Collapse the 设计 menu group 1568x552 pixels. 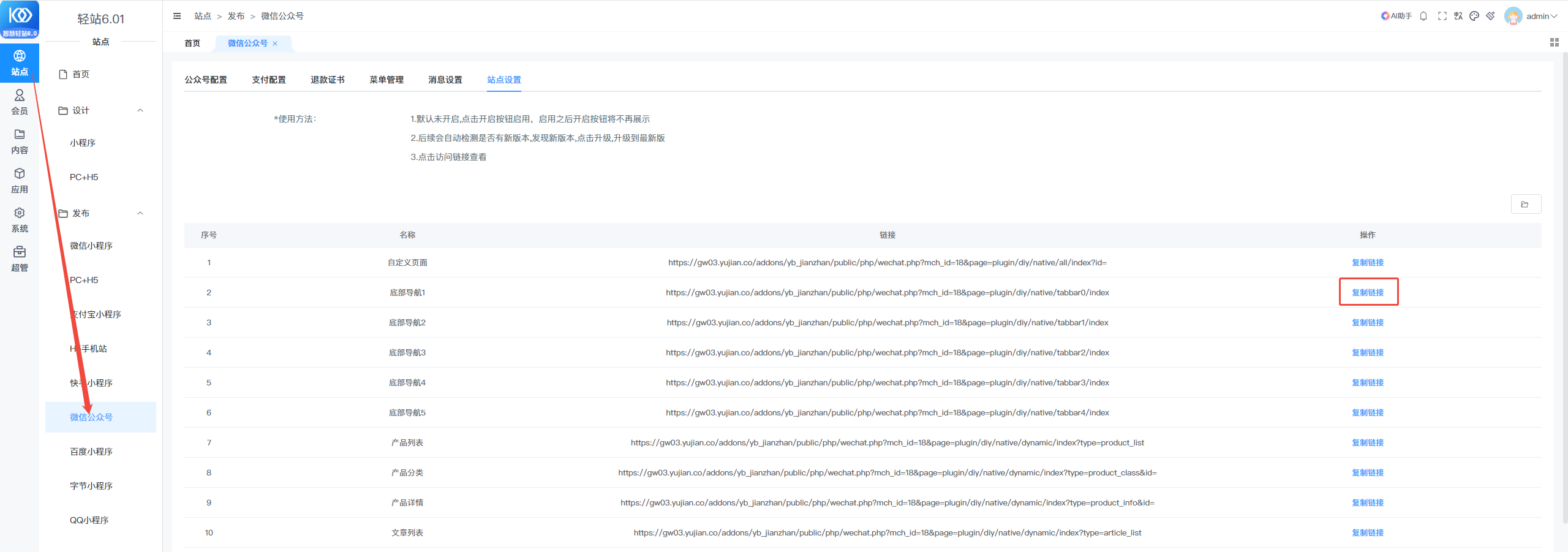click(140, 110)
